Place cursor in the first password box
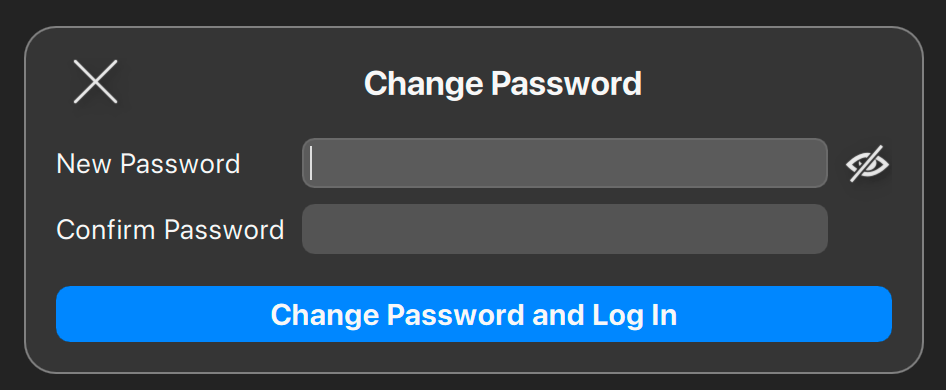Viewport: 946px width, 390px height. point(565,163)
